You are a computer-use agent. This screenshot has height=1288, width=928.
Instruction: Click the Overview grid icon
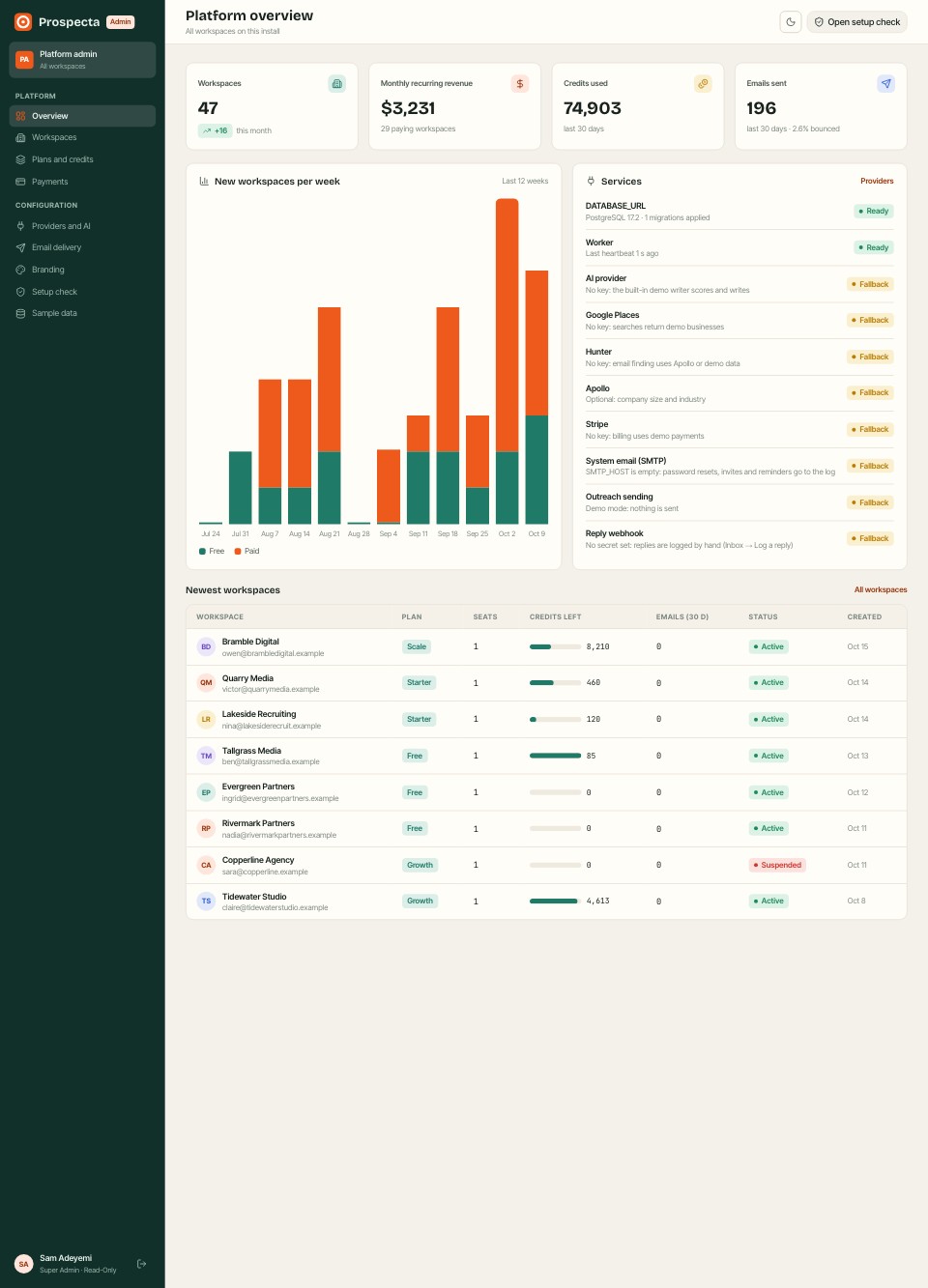tap(20, 116)
